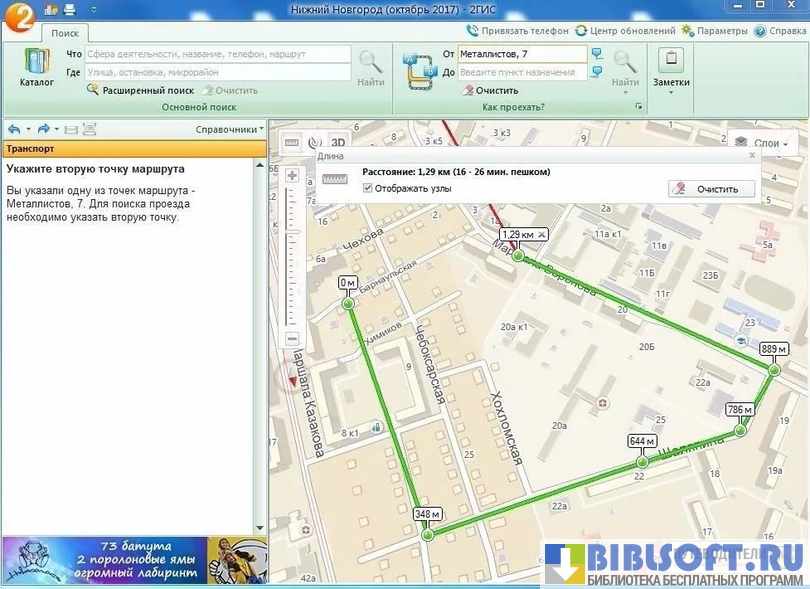The image size is (810, 589).
Task: Open Расширенный поиск advanced search
Action: click(x=140, y=90)
